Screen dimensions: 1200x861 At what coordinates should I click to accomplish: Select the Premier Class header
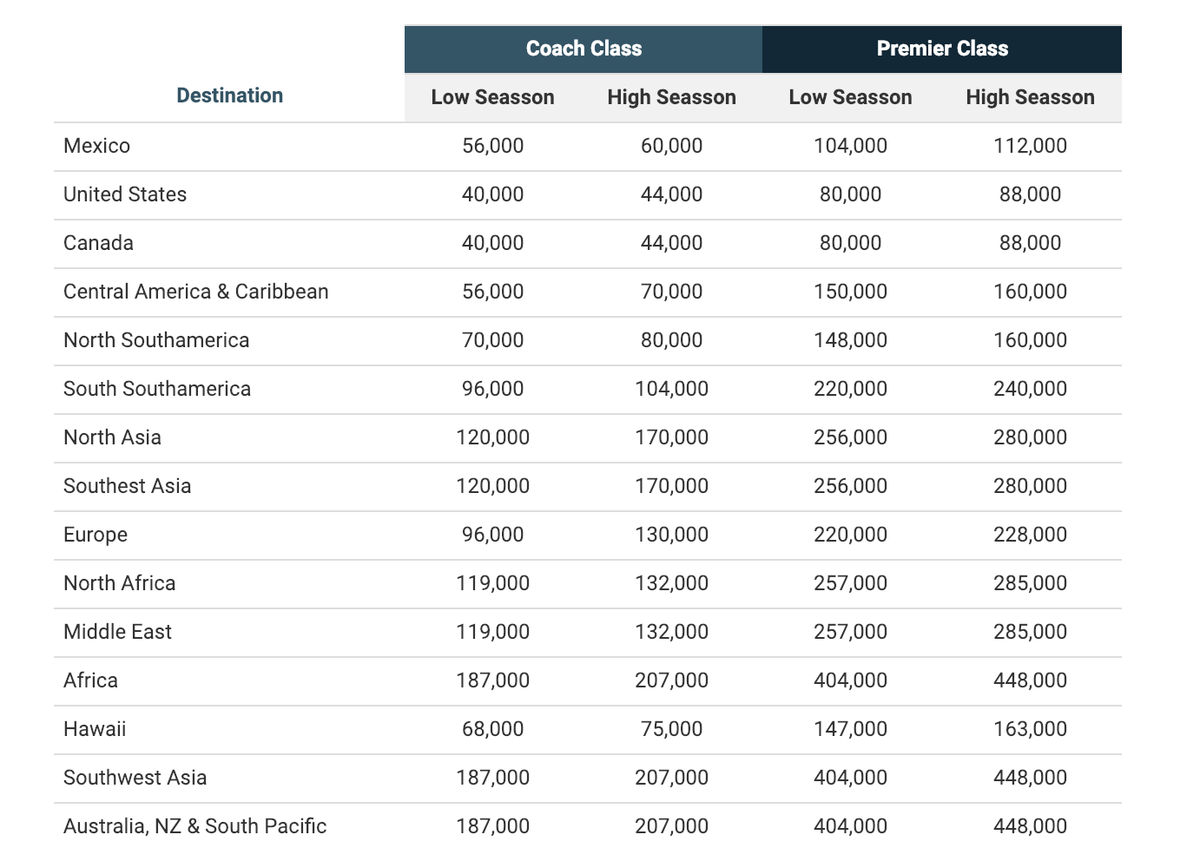[x=941, y=48]
